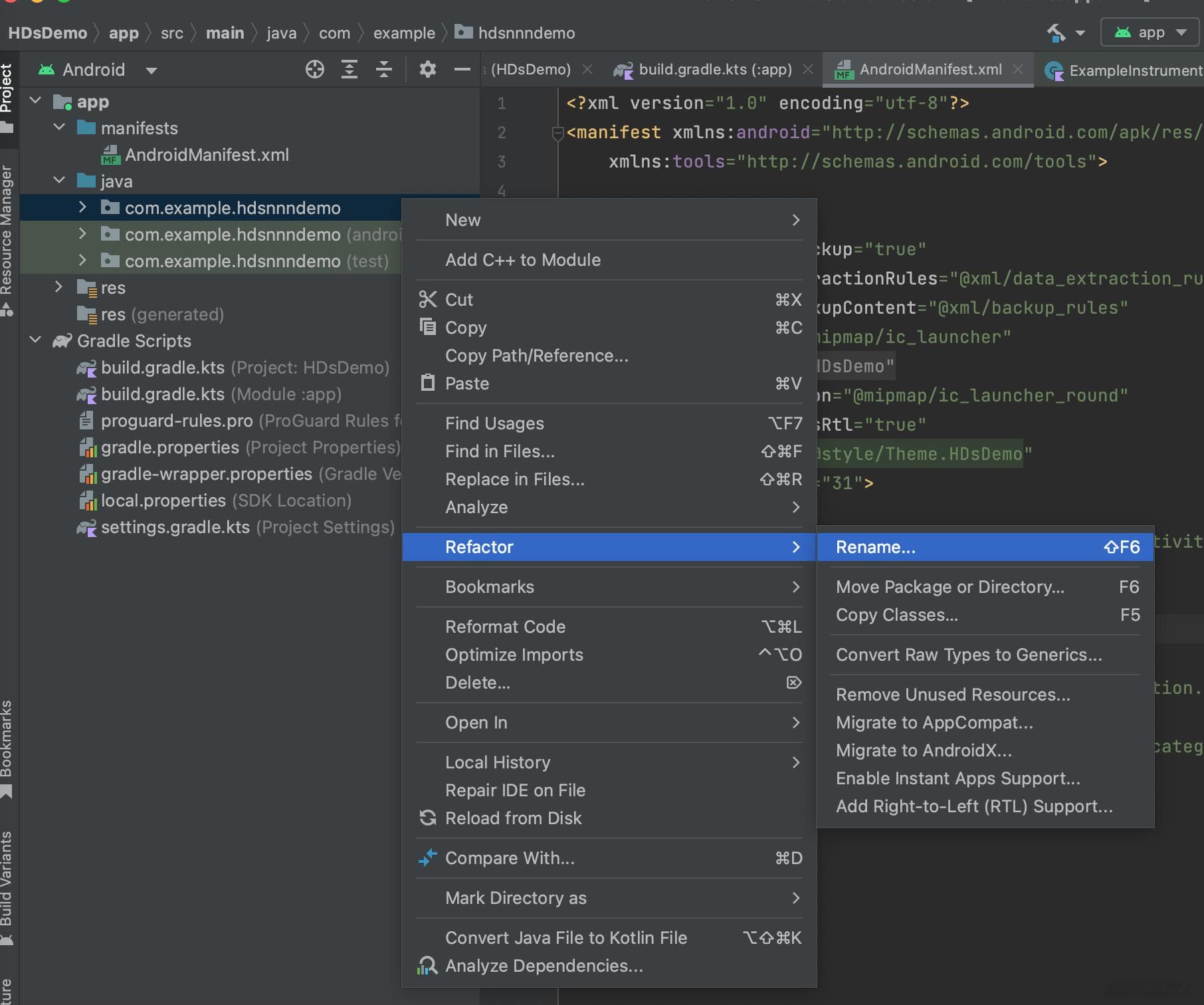Choose Enable Instant Apps Support...
The width and height of the screenshot is (1204, 1005).
[985, 778]
